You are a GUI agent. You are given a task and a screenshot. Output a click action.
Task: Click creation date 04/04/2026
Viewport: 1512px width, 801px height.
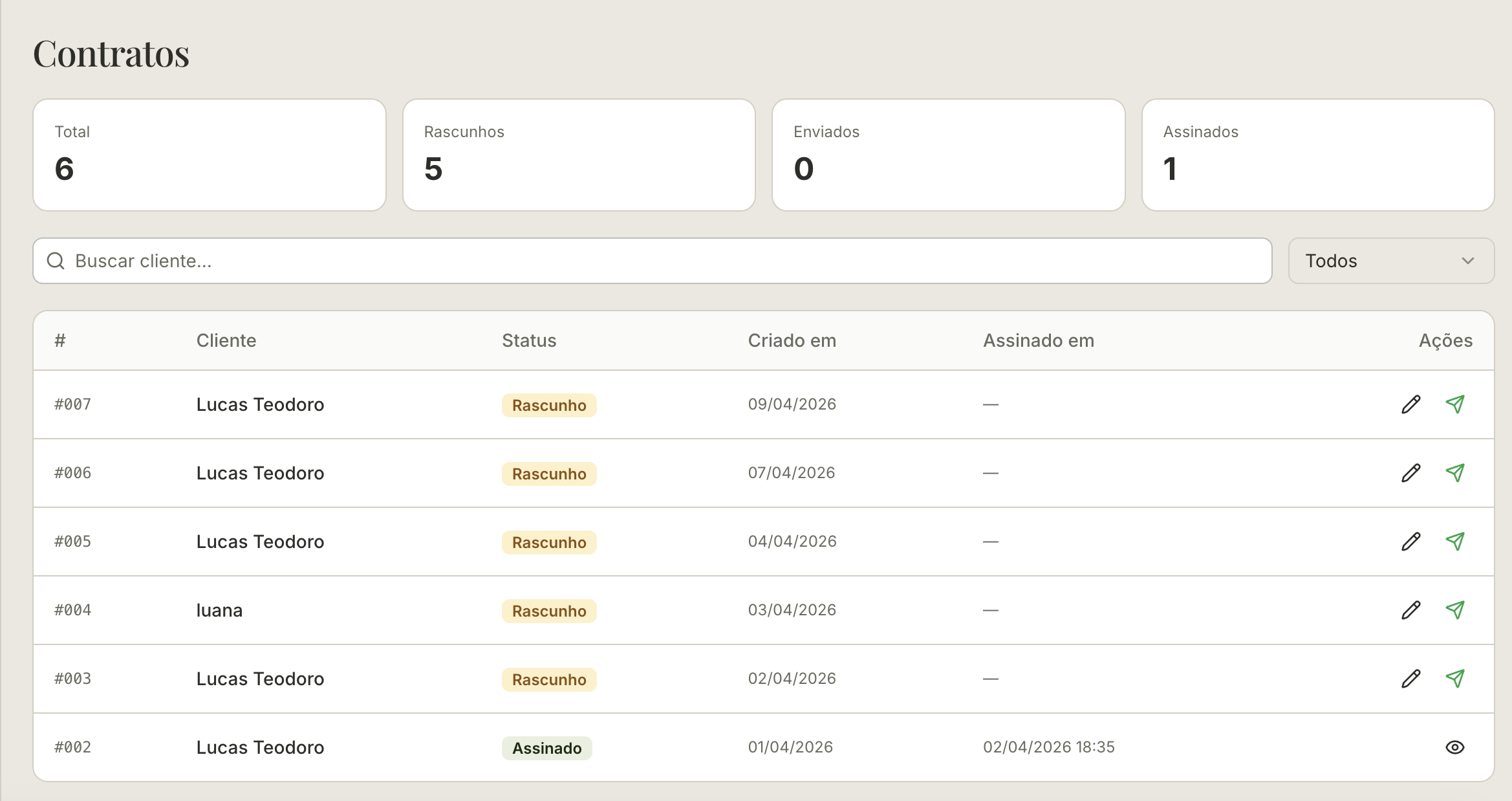[x=792, y=542]
